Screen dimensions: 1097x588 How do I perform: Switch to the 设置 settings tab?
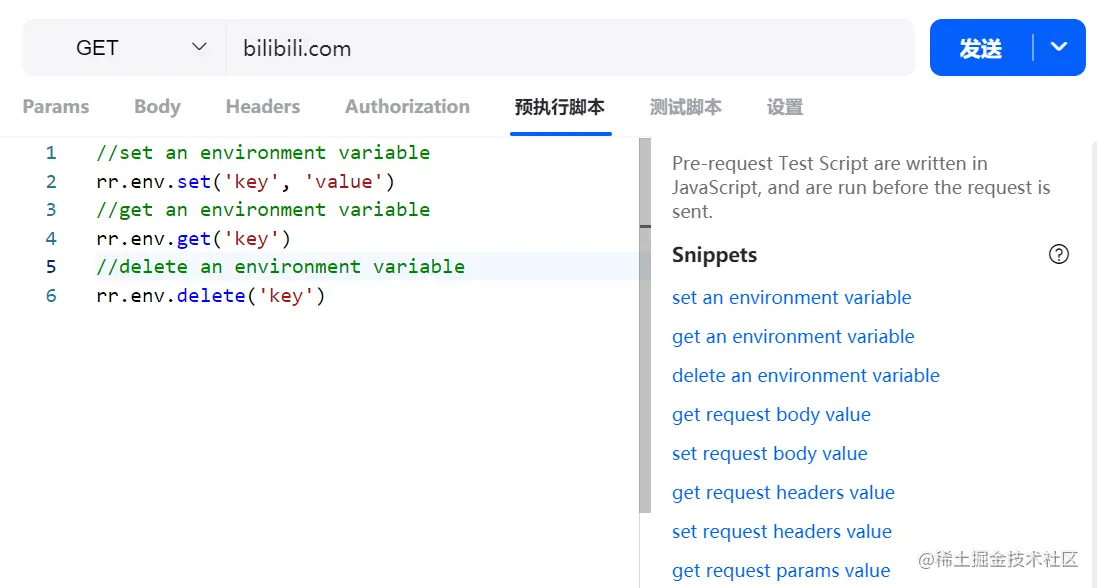(x=785, y=107)
